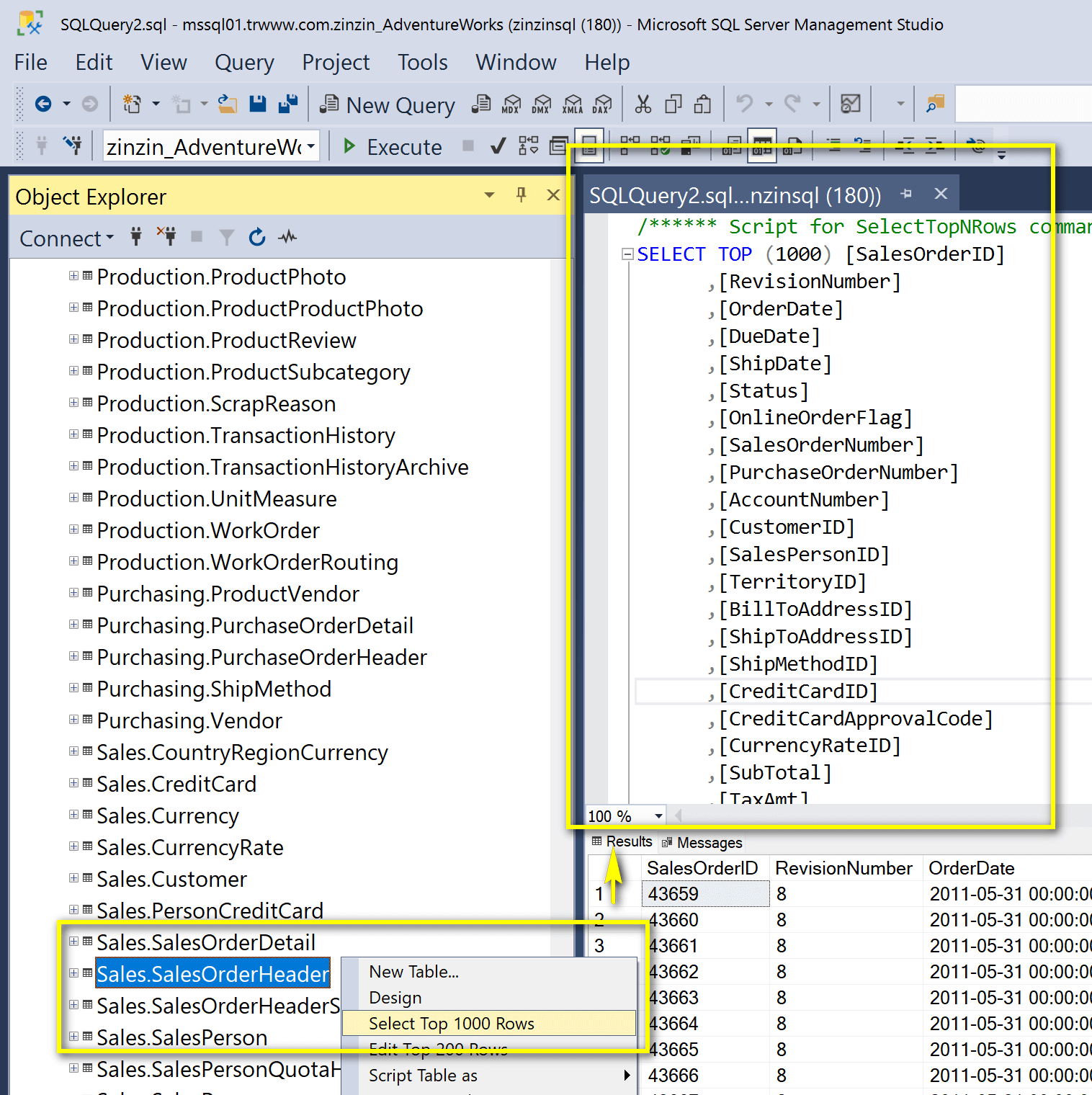This screenshot has height=1095, width=1092.
Task: Toggle Include Actual Execution Plan
Action: (x=630, y=146)
